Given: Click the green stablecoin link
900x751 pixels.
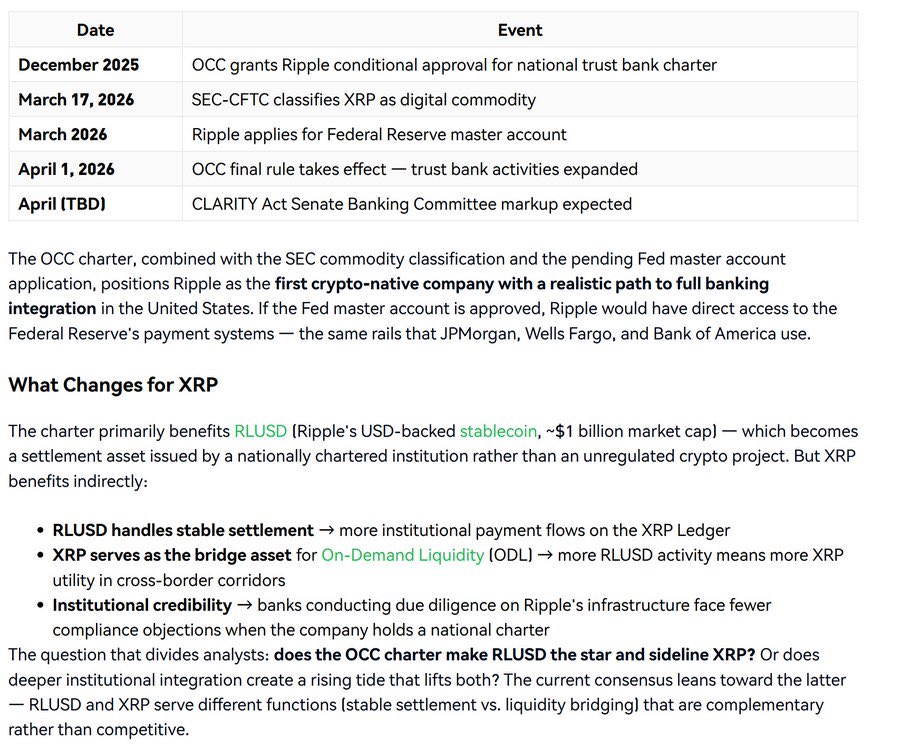Looking at the screenshot, I should pos(497,432).
